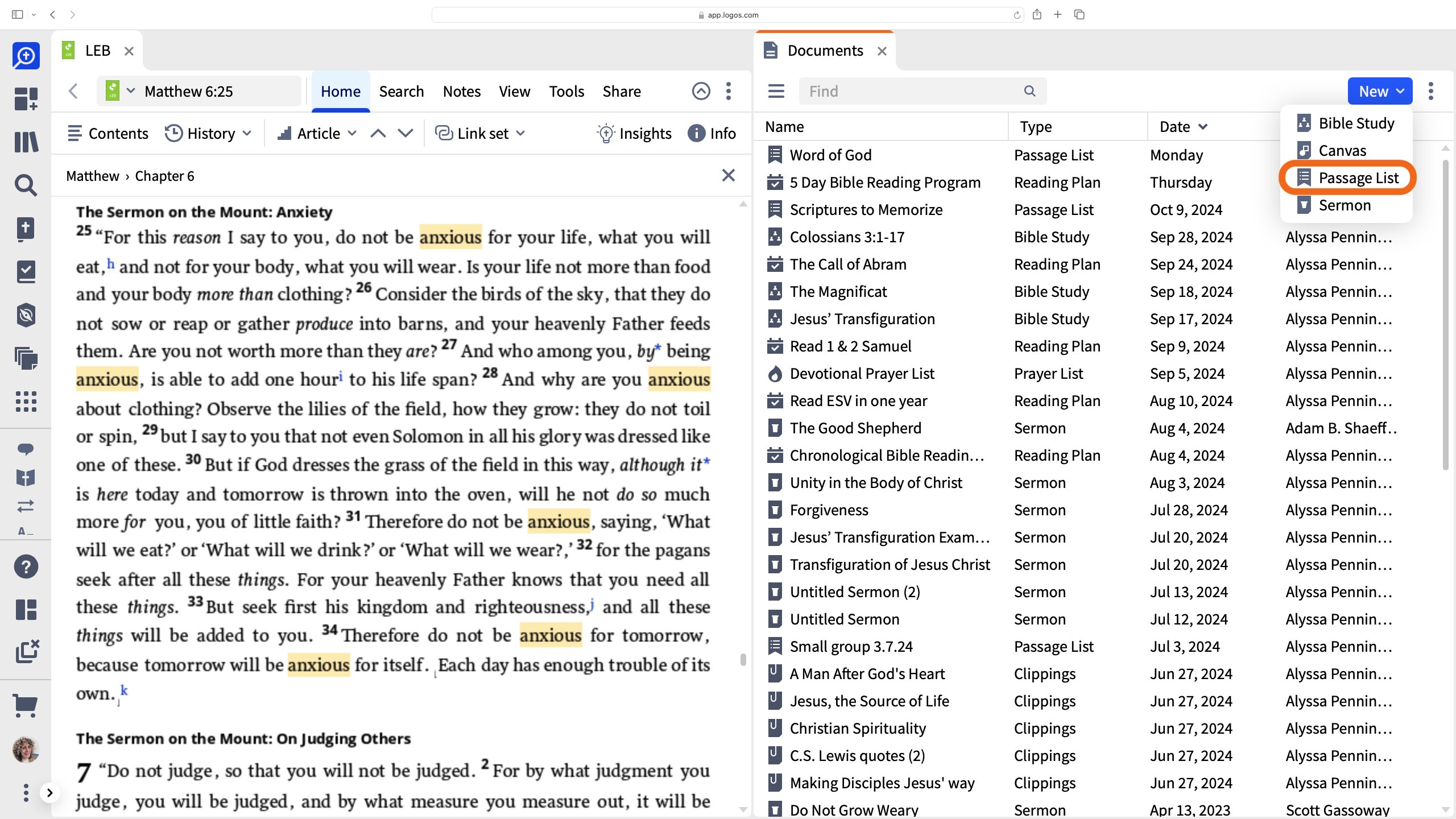The image size is (1456, 819).
Task: Click the swap arrows sidebar icon
Action: coord(26,506)
